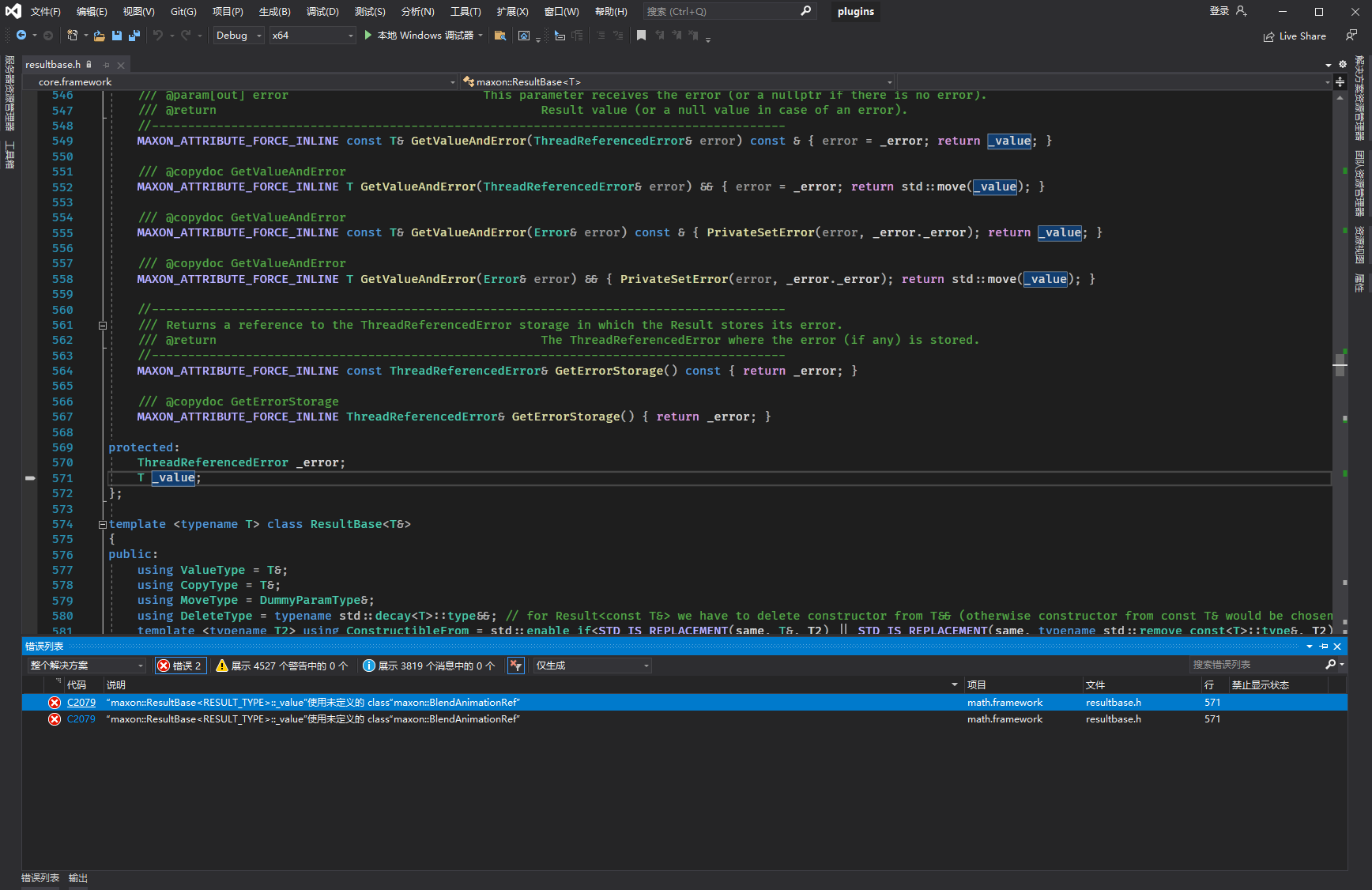This screenshot has width=1372, height=890.
Task: Click the Save All icon
Action: (134, 36)
